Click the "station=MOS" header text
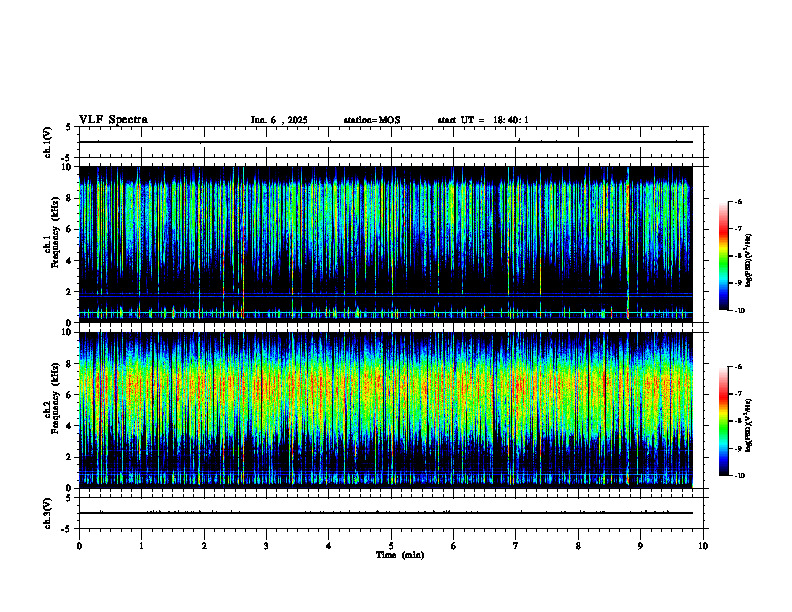The height and width of the screenshot is (612, 792). coord(372,120)
